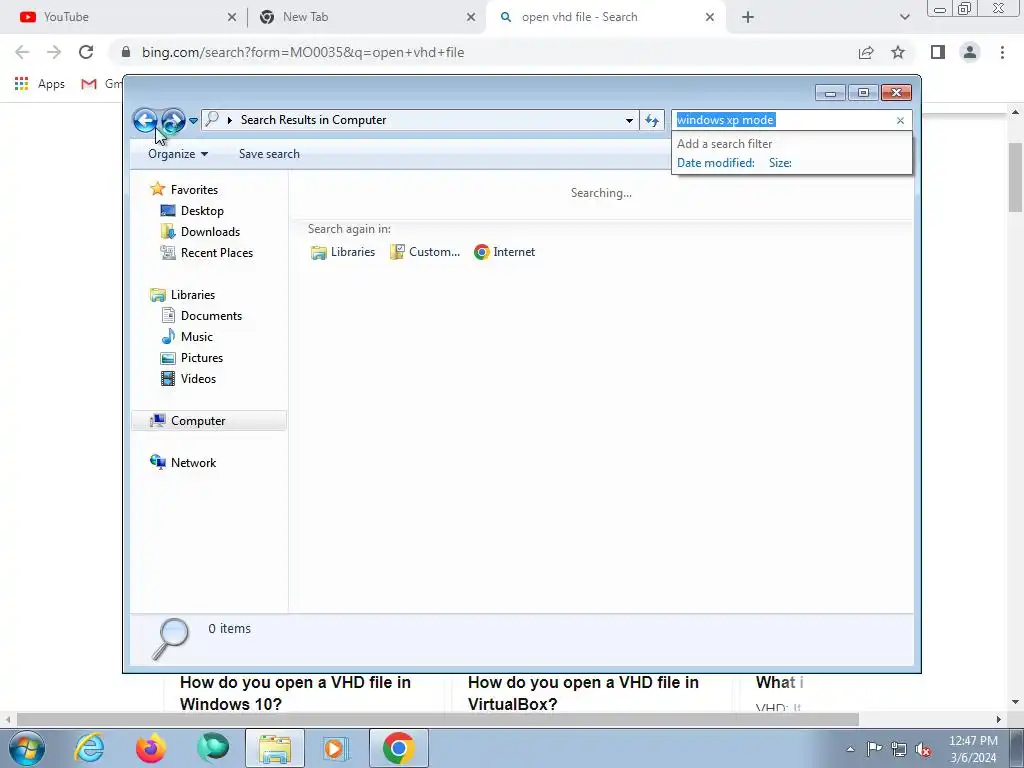Open the Gmail bookmark
This screenshot has height=768, width=1024.
click(x=101, y=84)
